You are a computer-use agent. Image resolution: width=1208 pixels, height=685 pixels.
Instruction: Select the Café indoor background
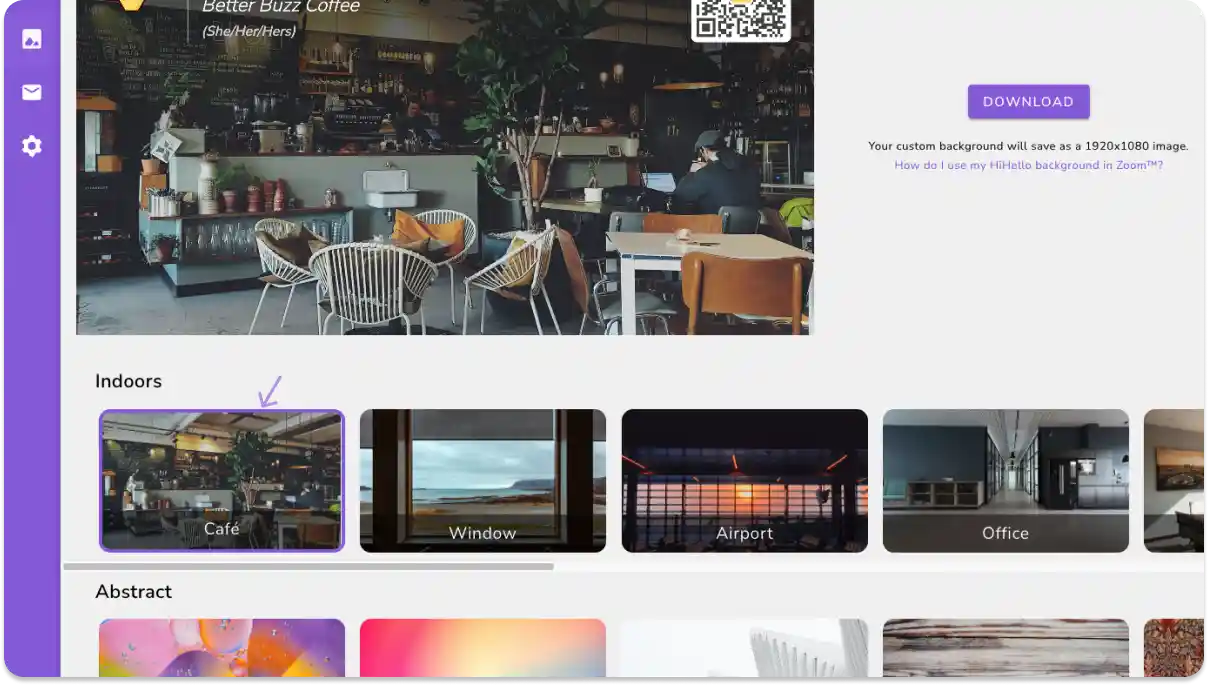coord(222,480)
